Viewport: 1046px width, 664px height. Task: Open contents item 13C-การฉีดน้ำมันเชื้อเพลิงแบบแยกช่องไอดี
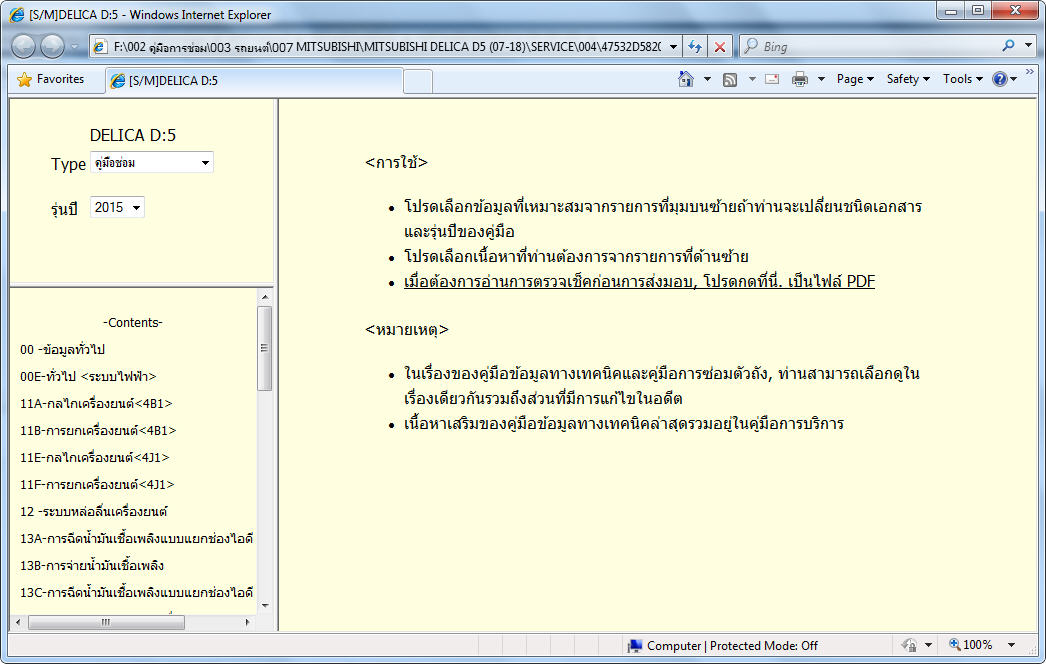[x=136, y=592]
